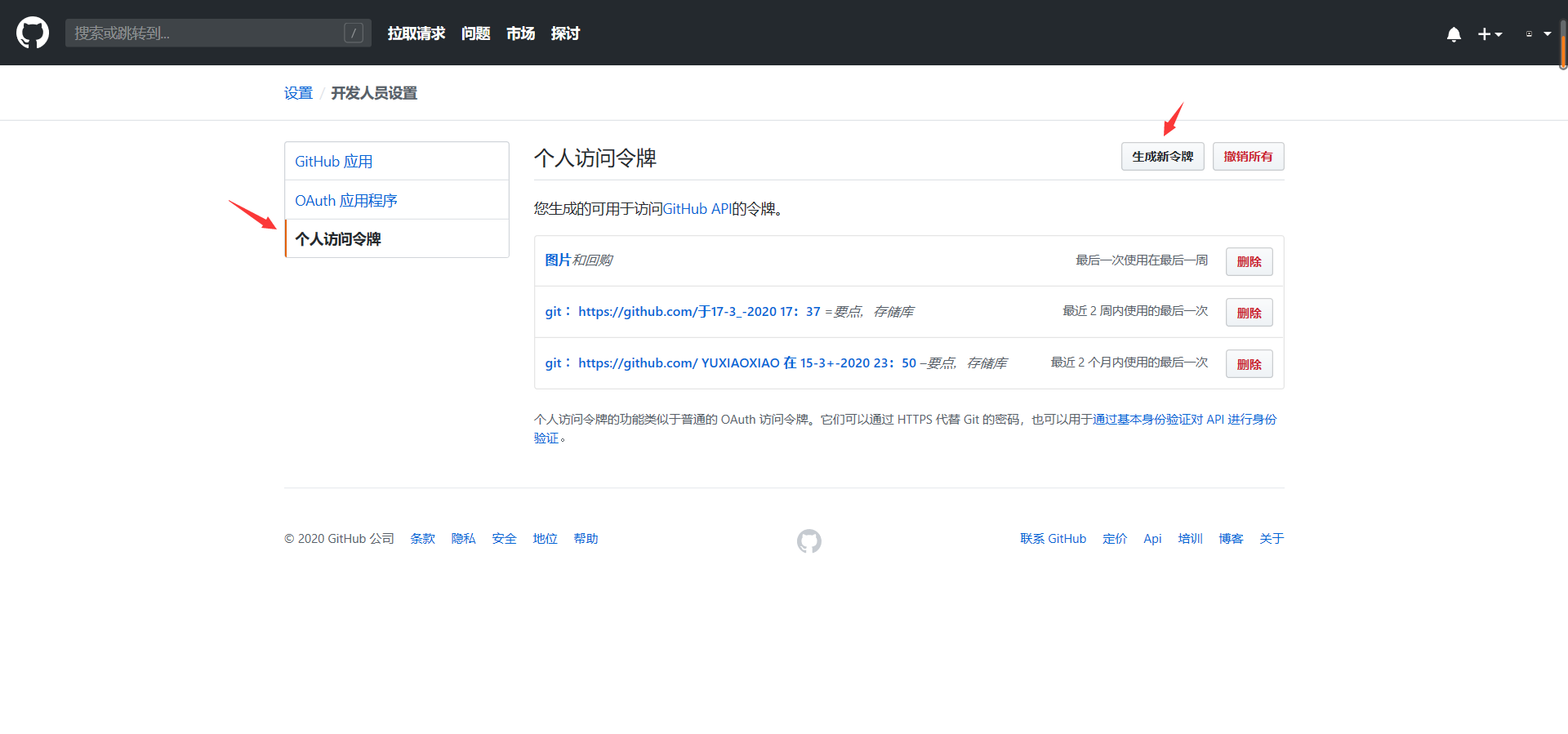
Task: Open 拉取请求 in top navigation
Action: coord(416,33)
